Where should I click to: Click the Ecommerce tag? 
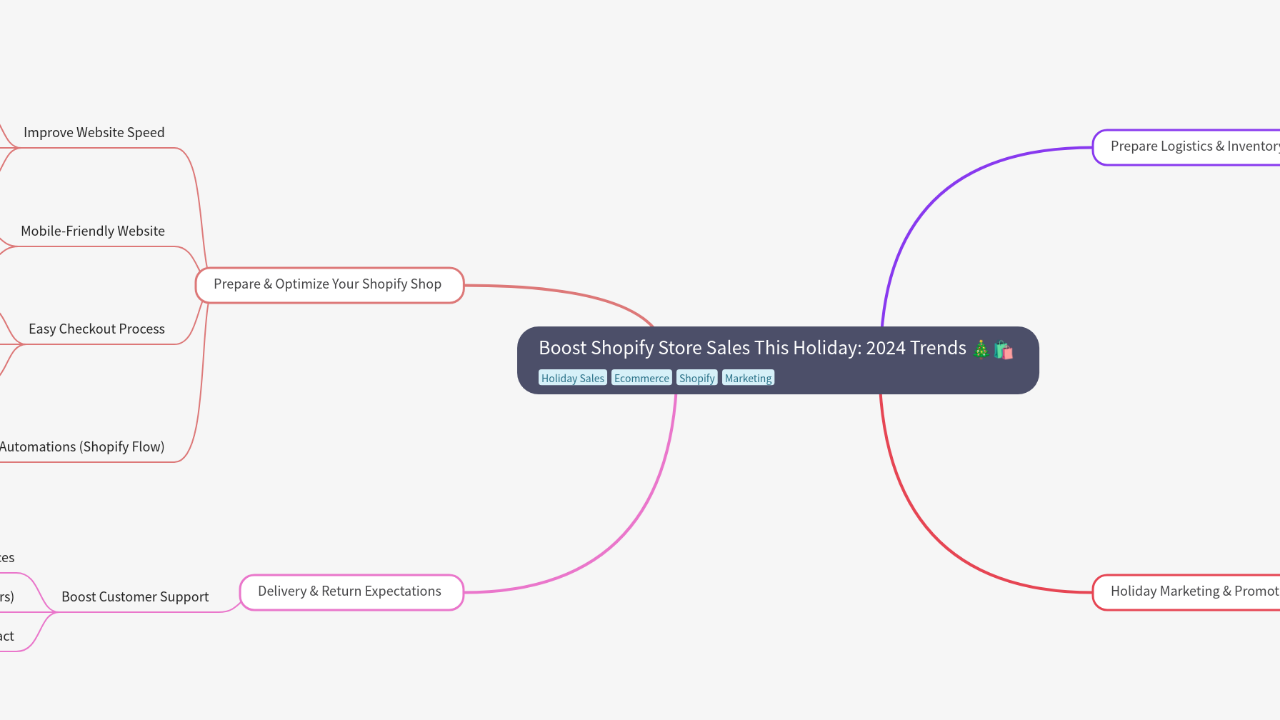point(641,378)
